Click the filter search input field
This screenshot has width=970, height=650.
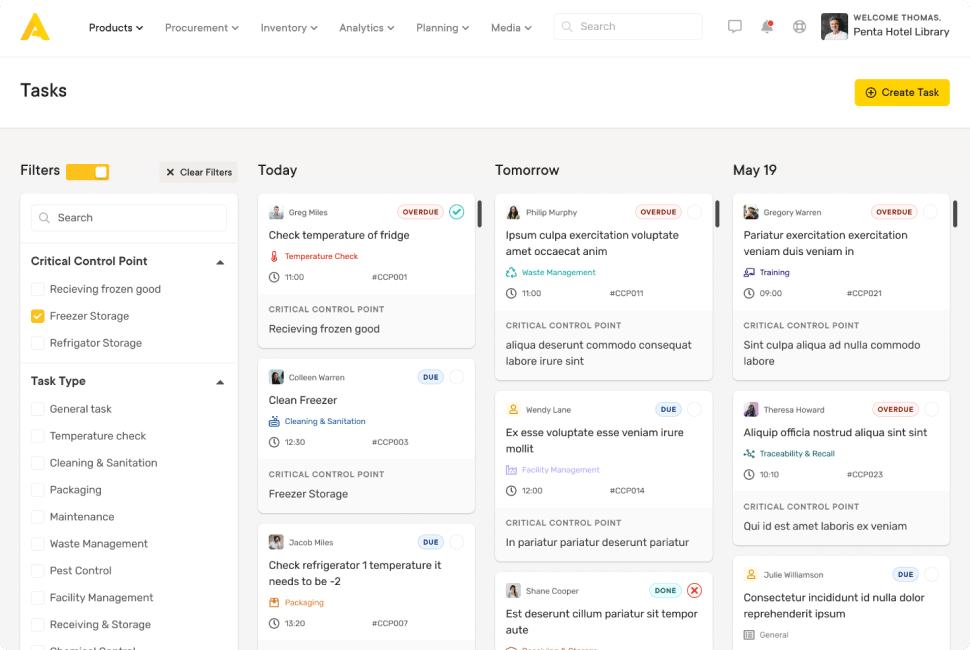[x=129, y=218]
